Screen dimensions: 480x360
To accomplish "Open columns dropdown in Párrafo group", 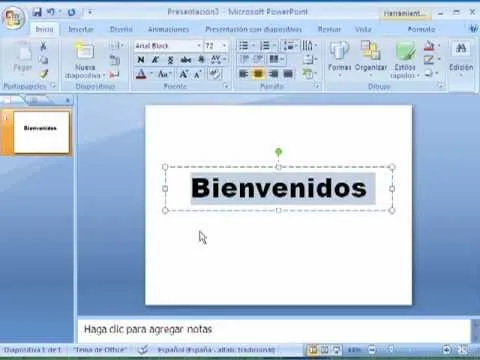I will click(277, 59).
